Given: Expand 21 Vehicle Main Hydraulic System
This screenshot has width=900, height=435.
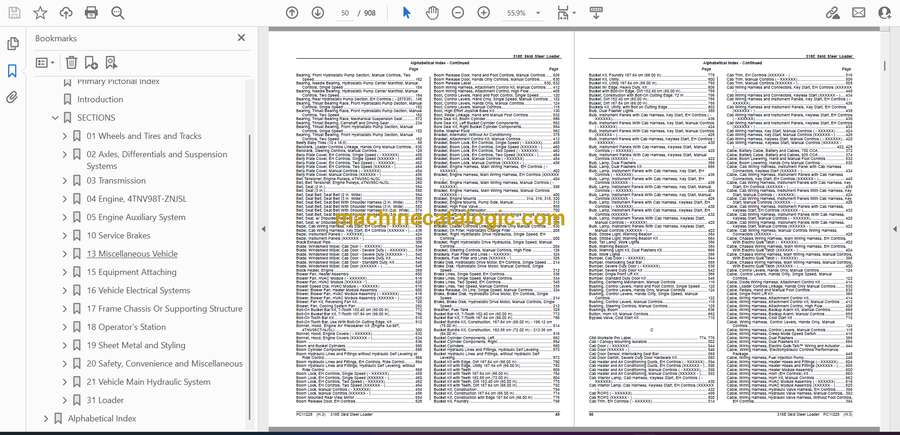Looking at the screenshot, I should pos(64,382).
